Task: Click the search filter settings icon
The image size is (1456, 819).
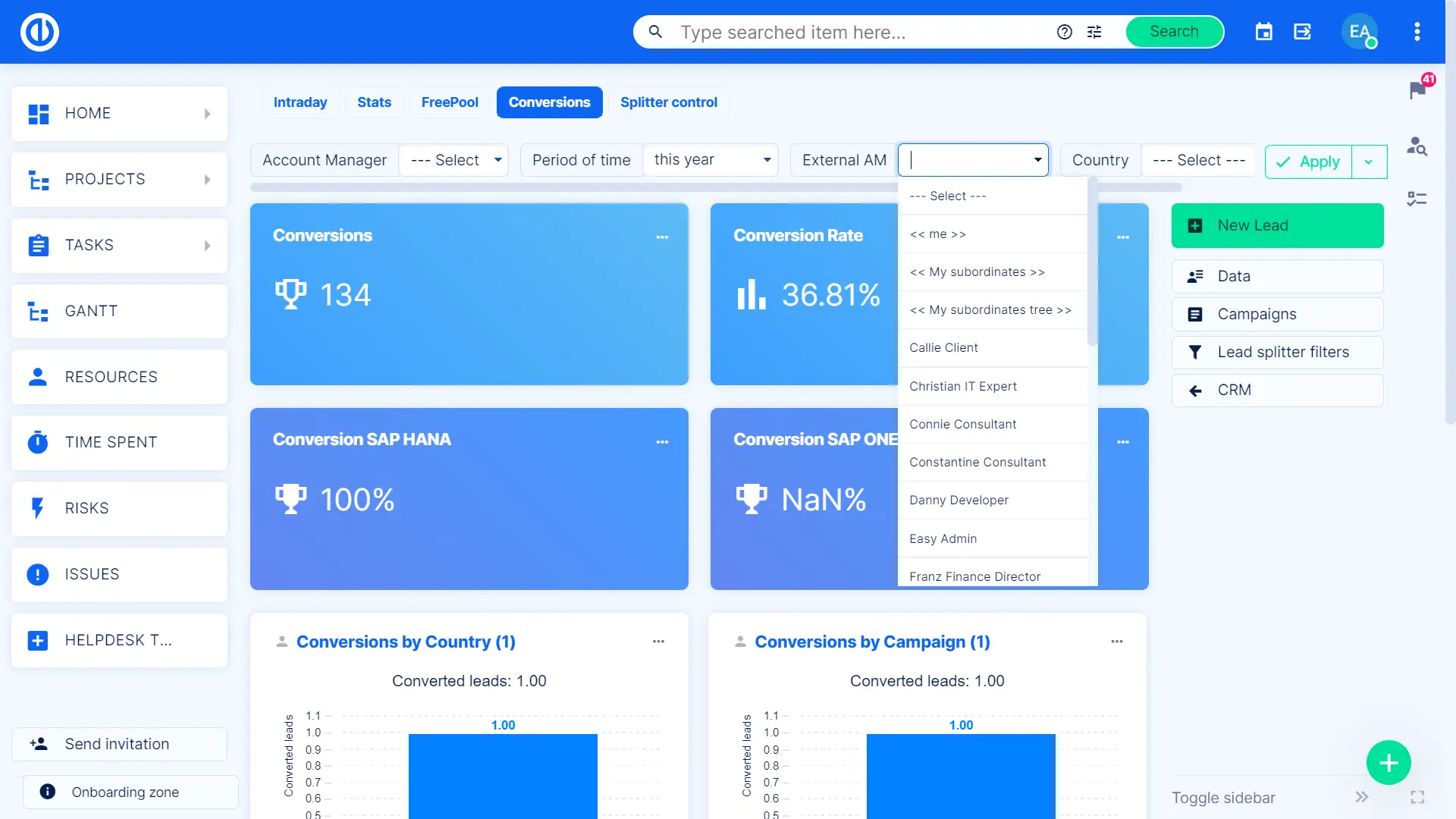Action: pyautogui.click(x=1094, y=32)
